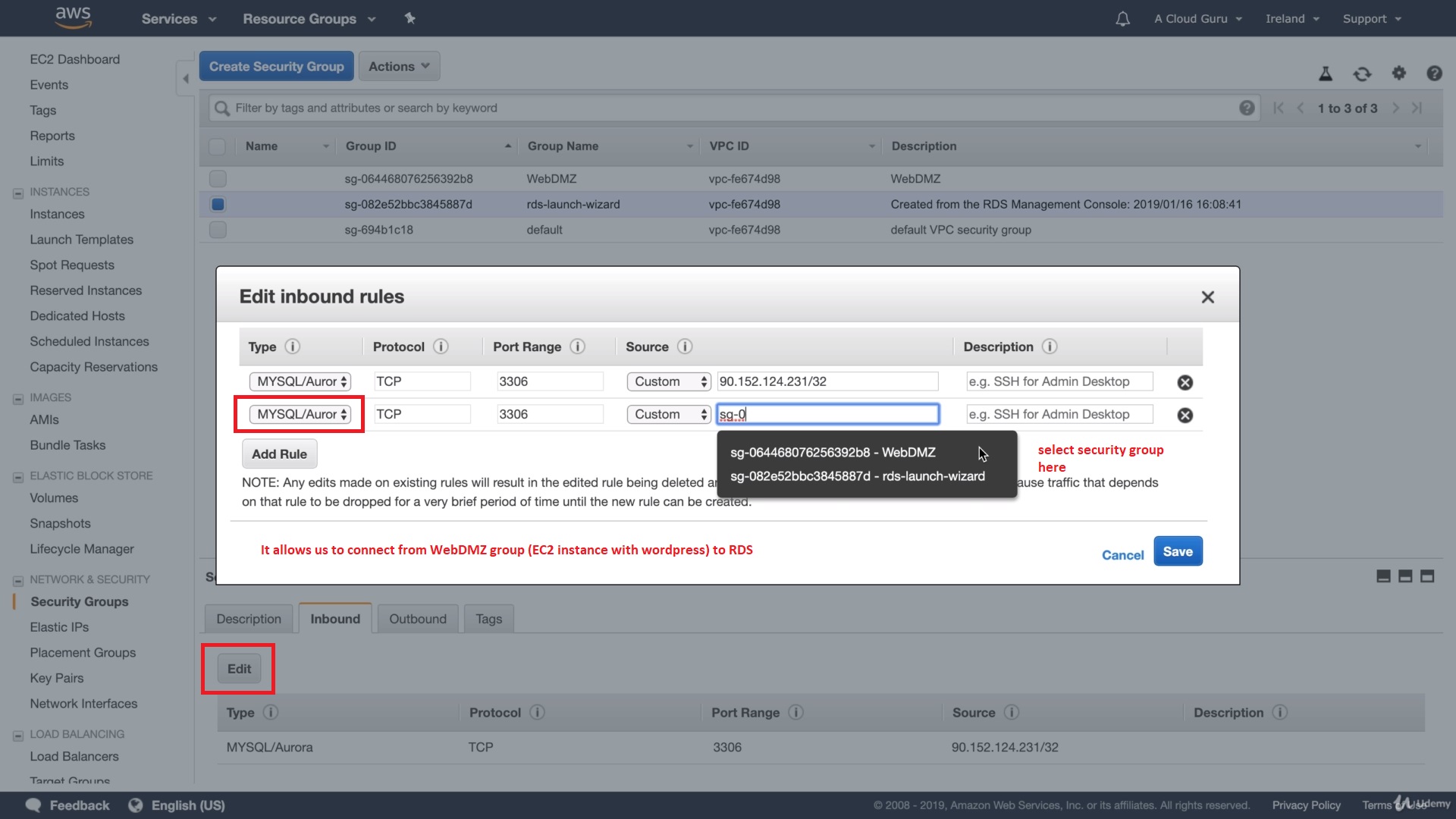
Task: Click the pin shortcut icon in top bar
Action: [x=410, y=18]
